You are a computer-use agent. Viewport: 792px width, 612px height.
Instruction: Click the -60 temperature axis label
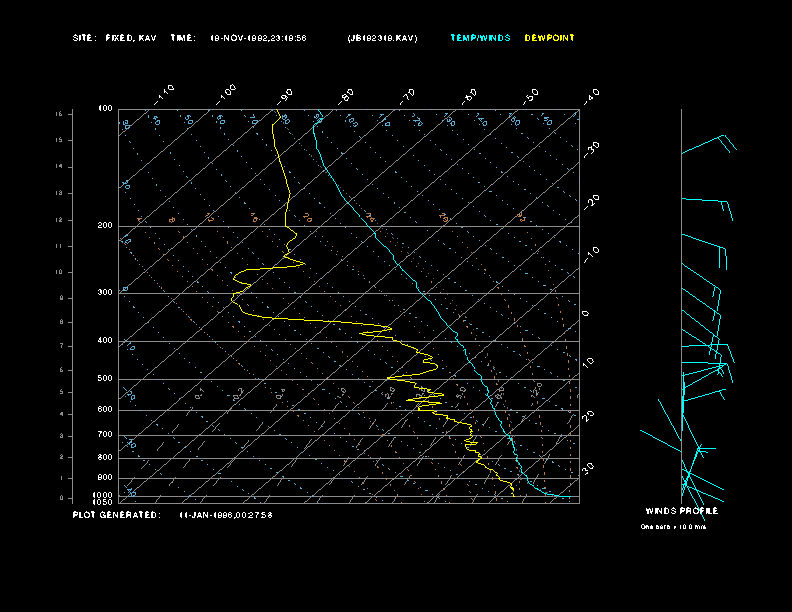[x=469, y=96]
